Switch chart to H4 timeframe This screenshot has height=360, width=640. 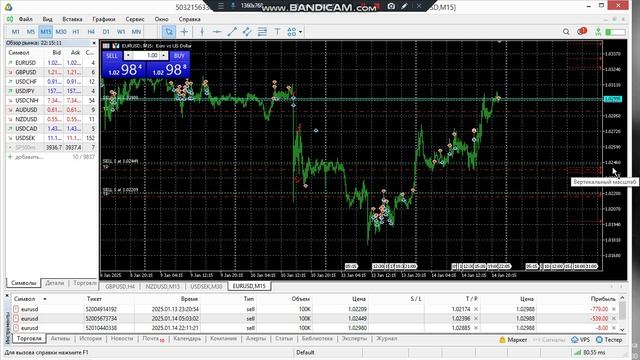[x=91, y=31]
